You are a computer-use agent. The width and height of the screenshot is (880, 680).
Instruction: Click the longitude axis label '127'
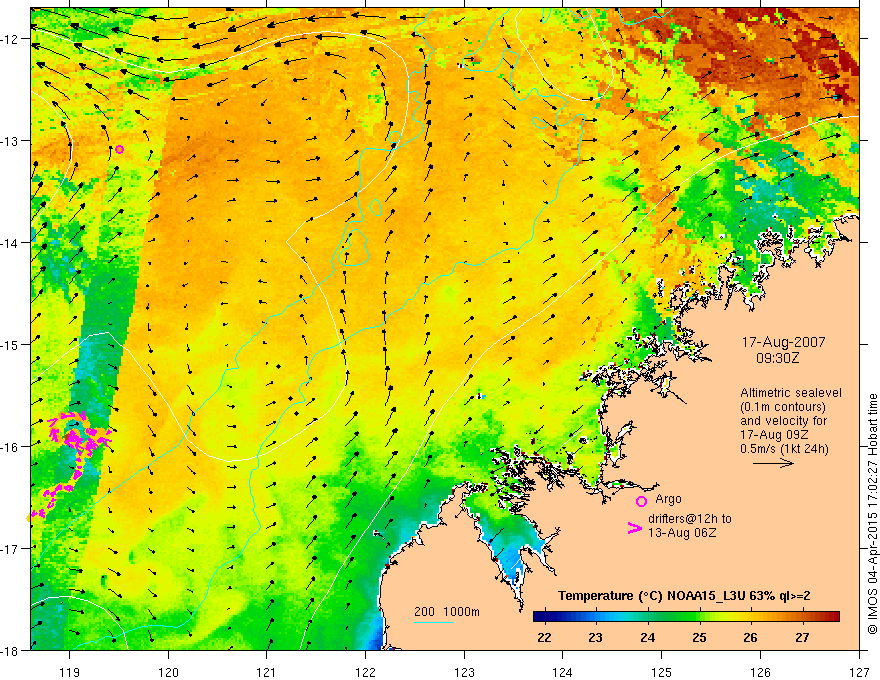[x=859, y=672]
